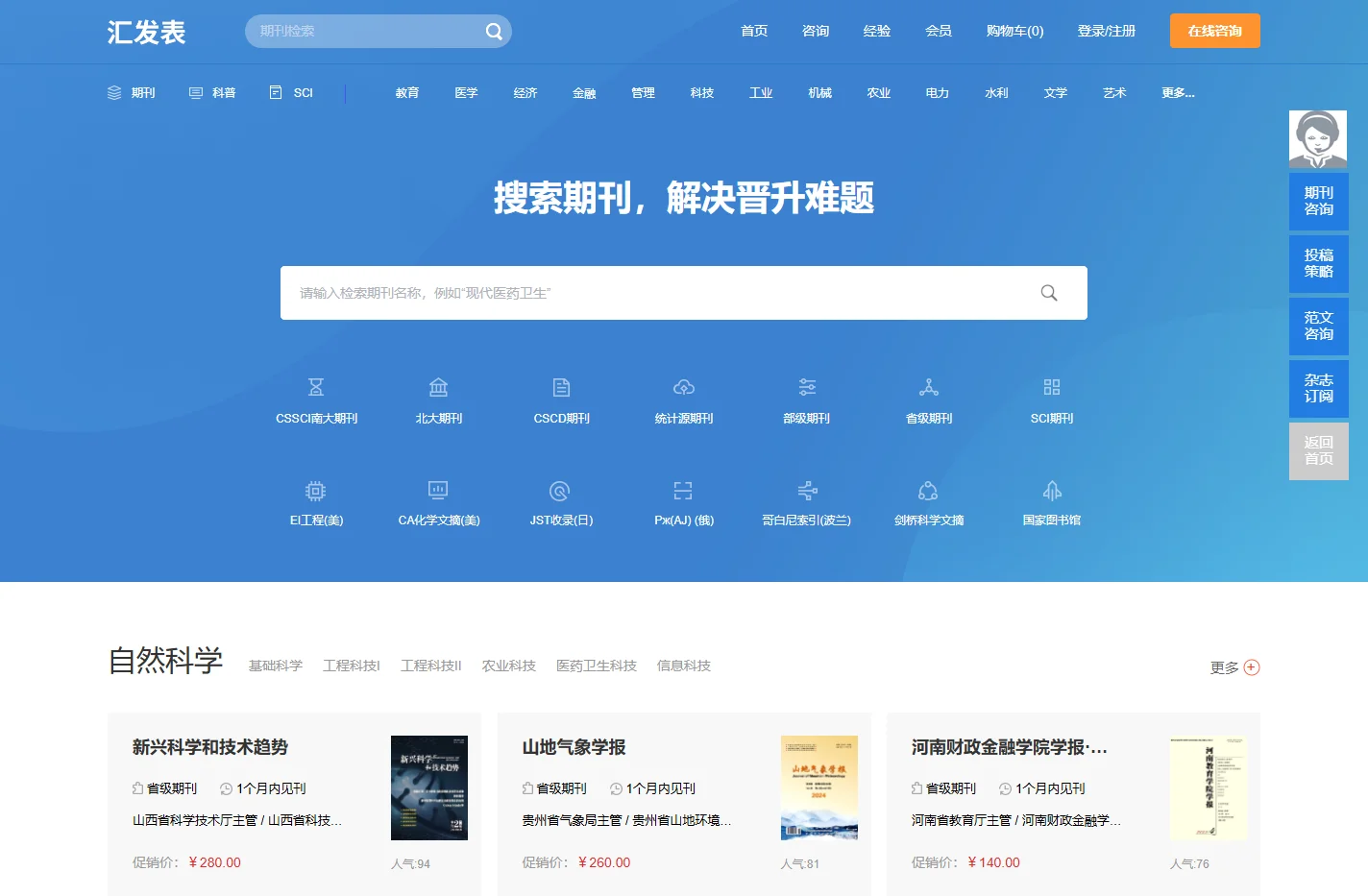The image size is (1368, 896).
Task: Open EI工程(美) chip icon
Action: tap(316, 491)
